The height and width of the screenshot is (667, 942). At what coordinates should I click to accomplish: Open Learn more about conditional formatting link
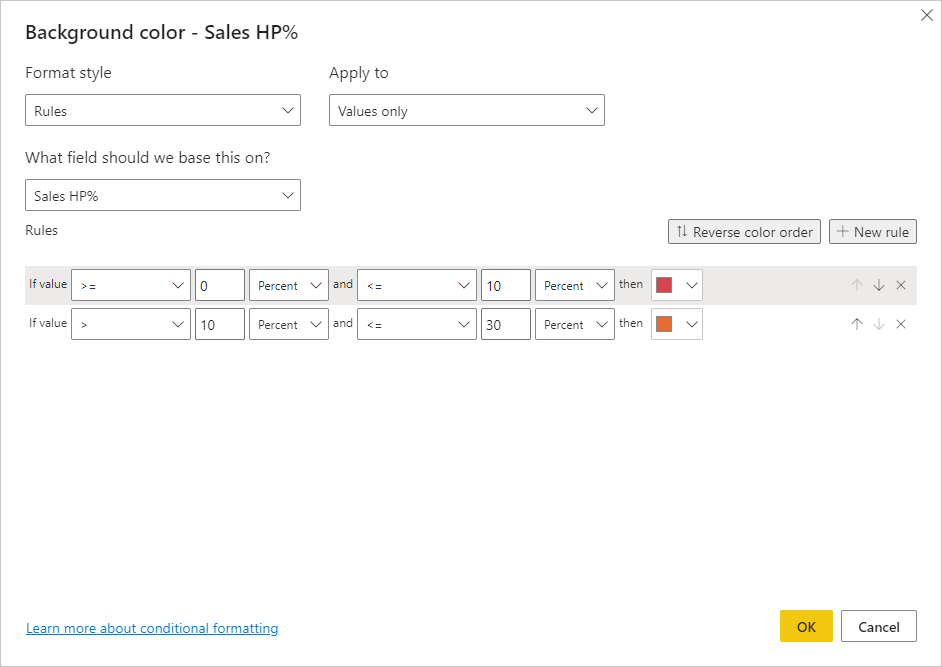click(x=152, y=628)
